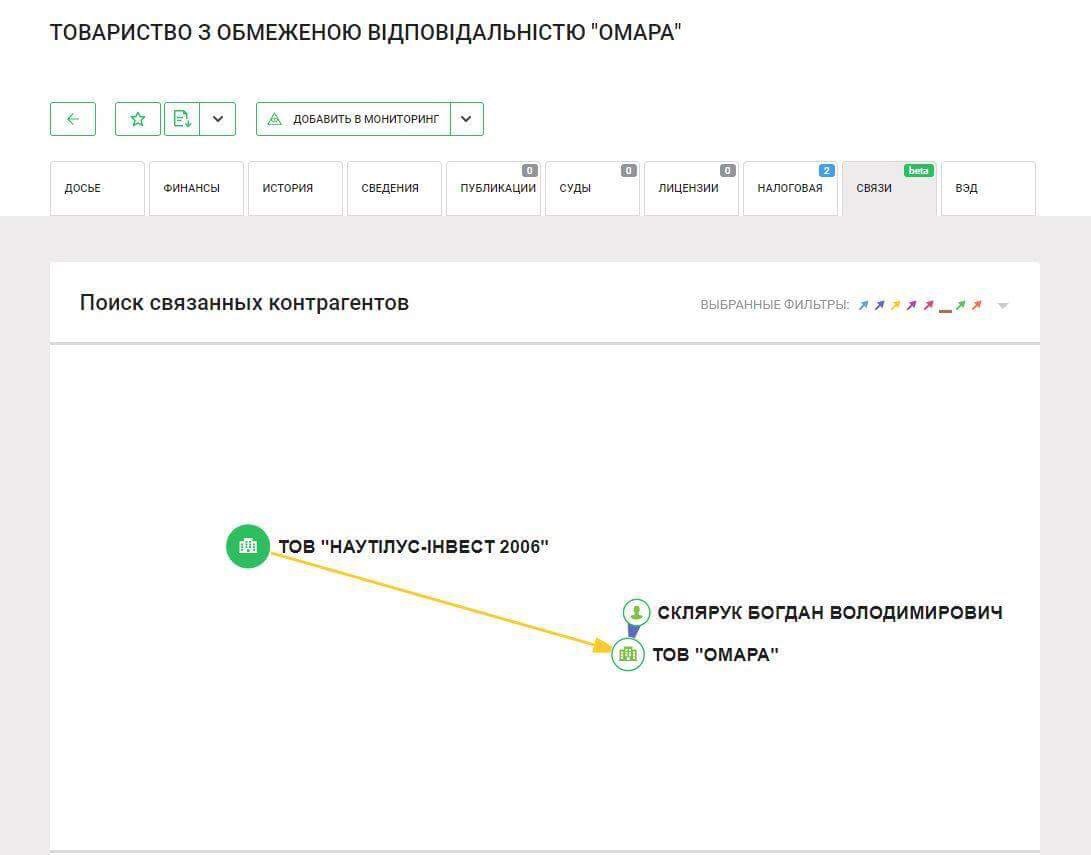The image size is (1091, 855).
Task: Expand the monitoring options dropdown arrow
Action: 467,119
